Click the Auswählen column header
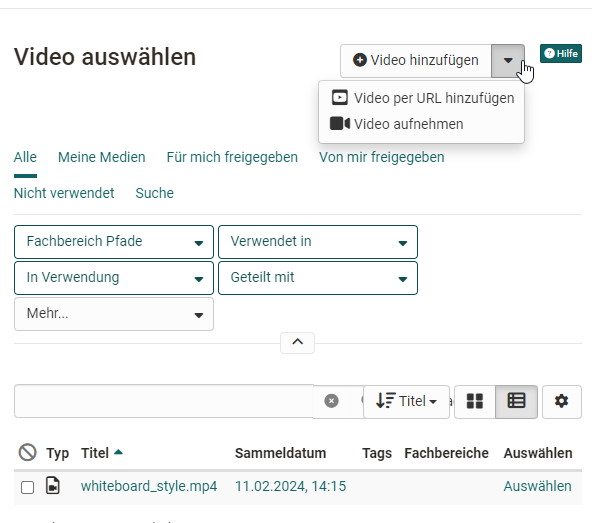592x523 pixels. (538, 453)
